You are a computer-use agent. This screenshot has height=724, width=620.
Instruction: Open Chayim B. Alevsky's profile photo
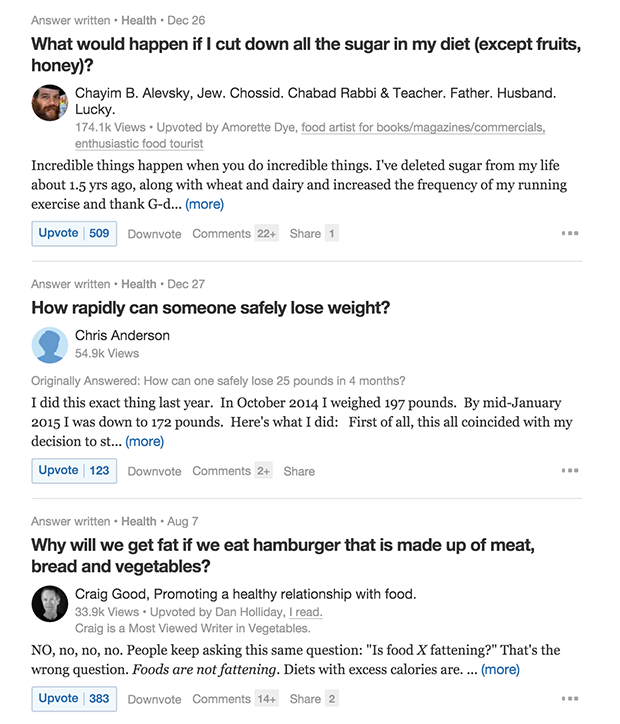click(x=49, y=103)
